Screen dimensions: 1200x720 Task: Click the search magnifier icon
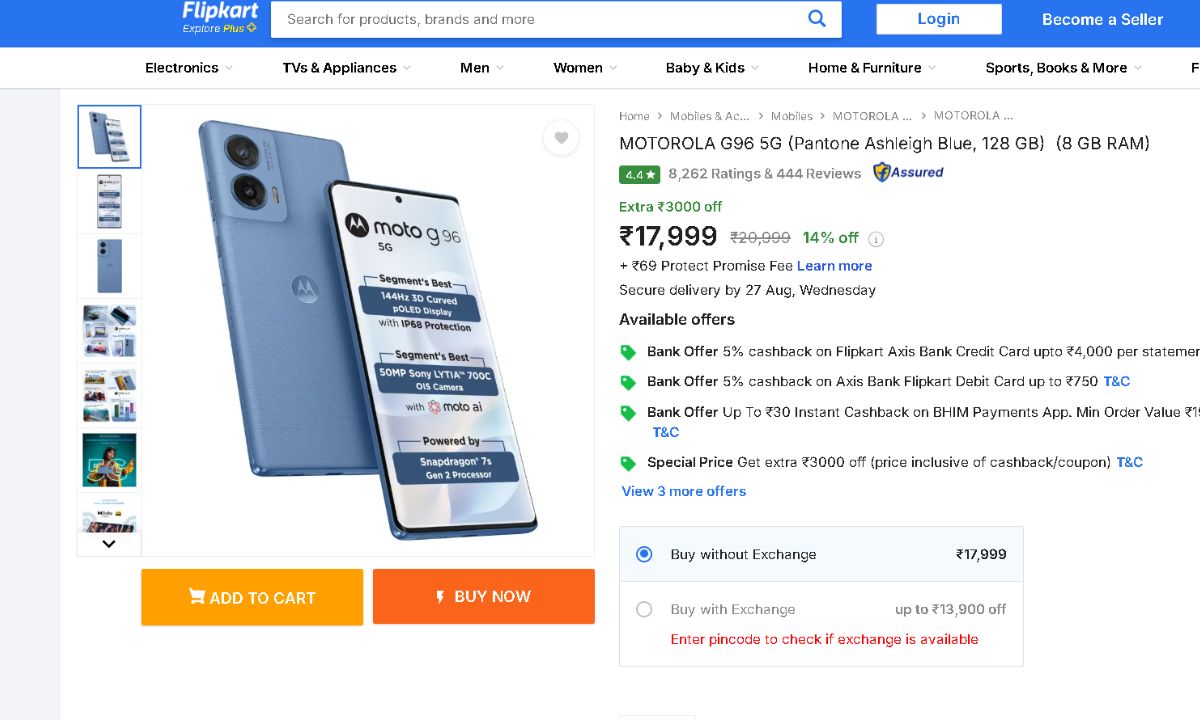[817, 18]
